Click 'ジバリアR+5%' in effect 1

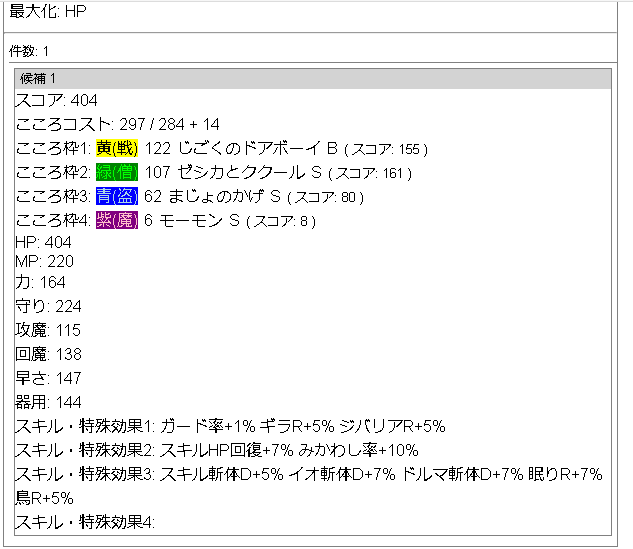pos(392,426)
